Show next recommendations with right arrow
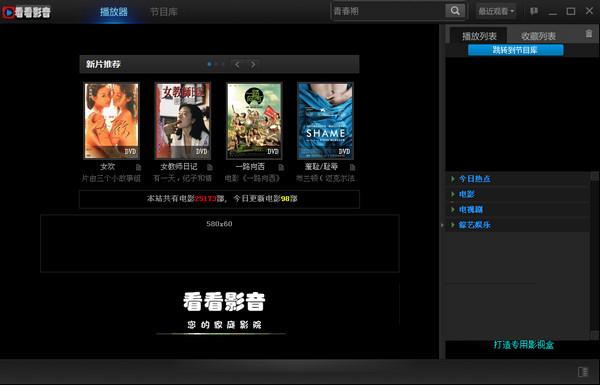This screenshot has height=385, width=600. (x=253, y=64)
